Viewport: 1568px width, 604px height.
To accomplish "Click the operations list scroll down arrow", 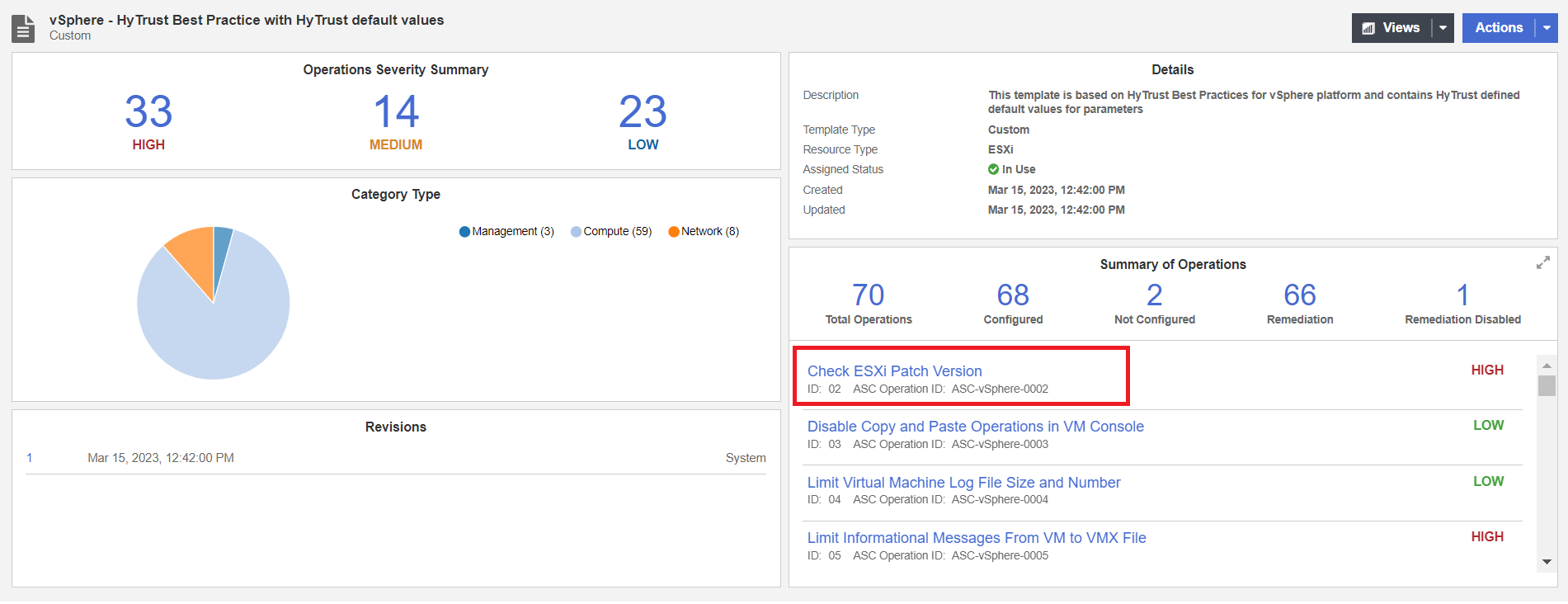I will click(1547, 562).
